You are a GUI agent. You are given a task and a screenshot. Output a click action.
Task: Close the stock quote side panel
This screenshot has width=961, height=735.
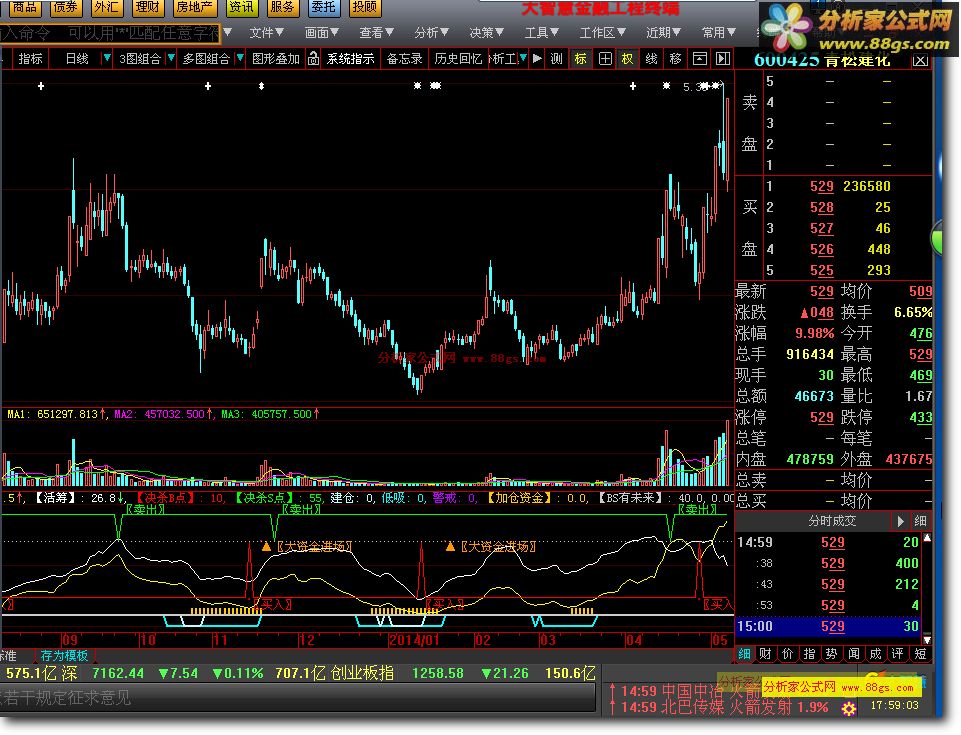[x=920, y=60]
